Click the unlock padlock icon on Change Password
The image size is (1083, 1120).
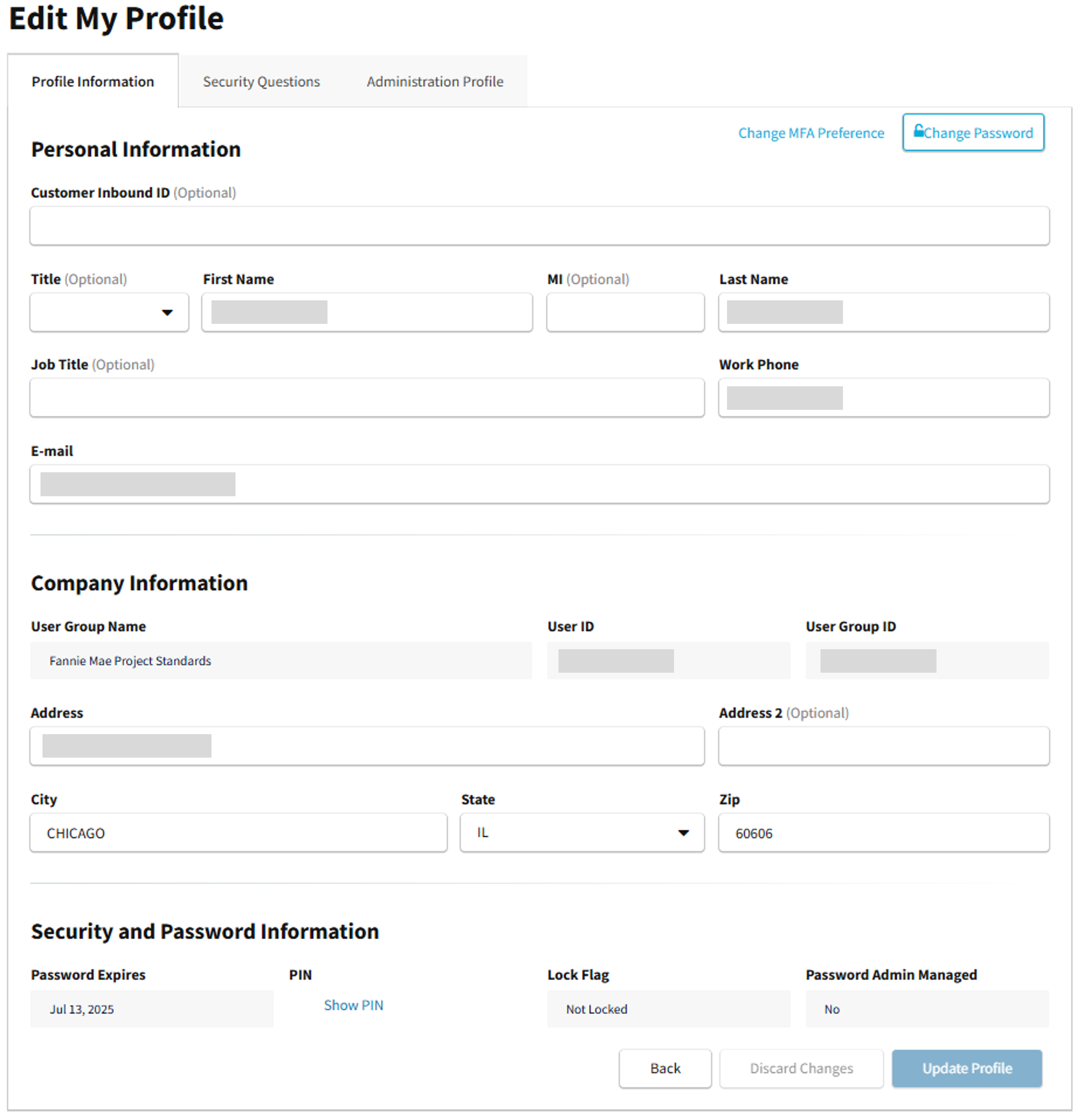pos(918,131)
